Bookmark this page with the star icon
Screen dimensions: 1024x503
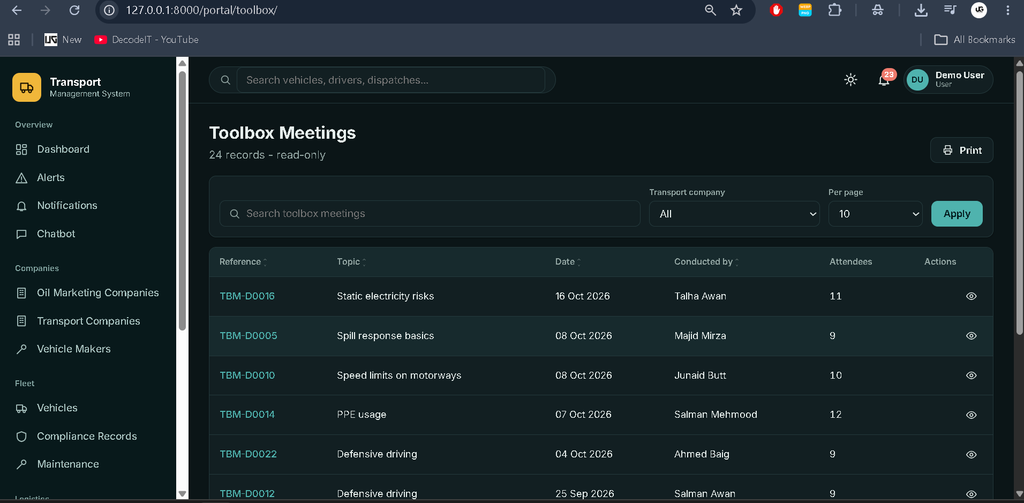pos(737,10)
